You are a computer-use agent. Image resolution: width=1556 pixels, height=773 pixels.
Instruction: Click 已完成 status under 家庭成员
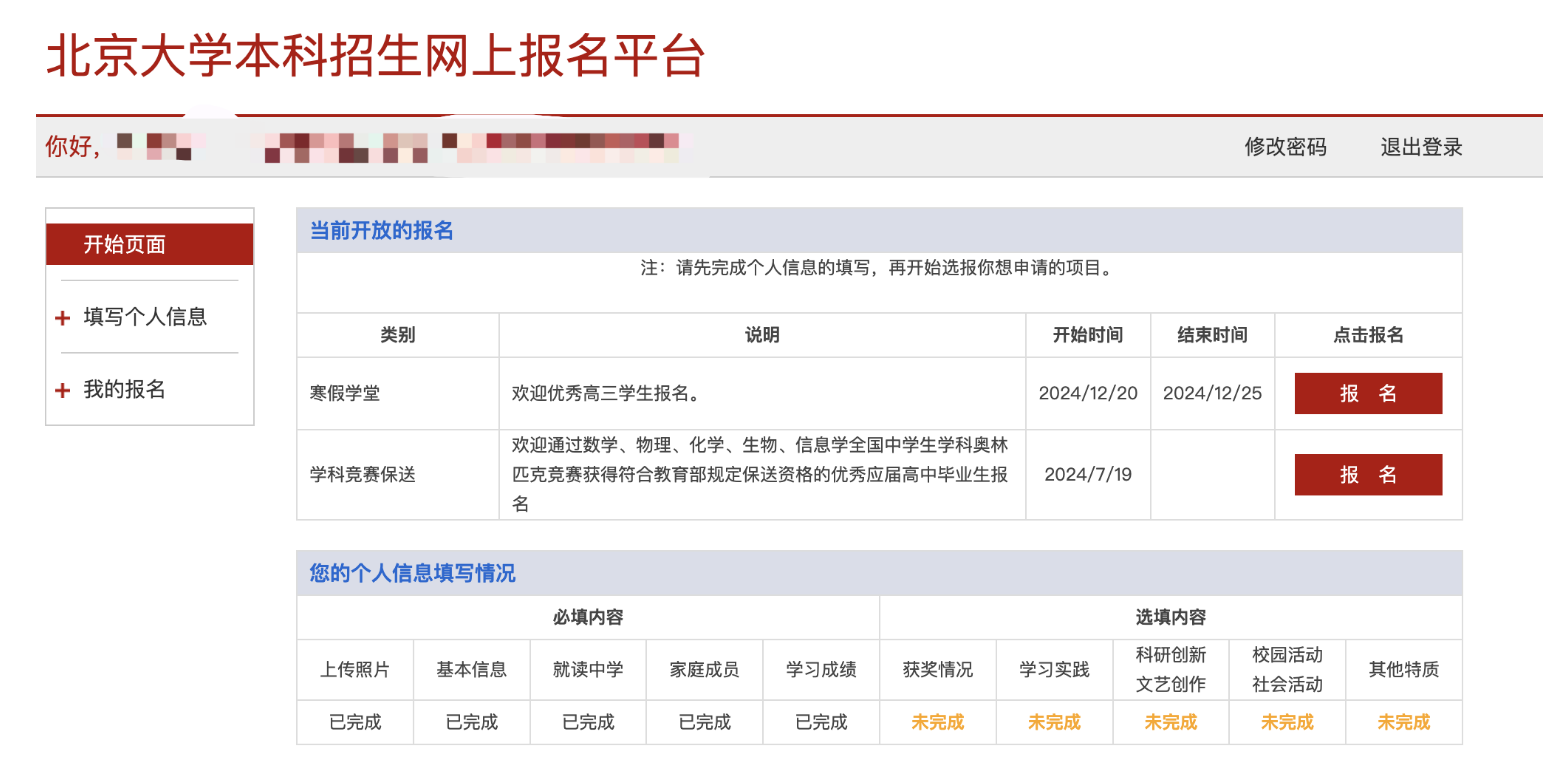(x=704, y=722)
